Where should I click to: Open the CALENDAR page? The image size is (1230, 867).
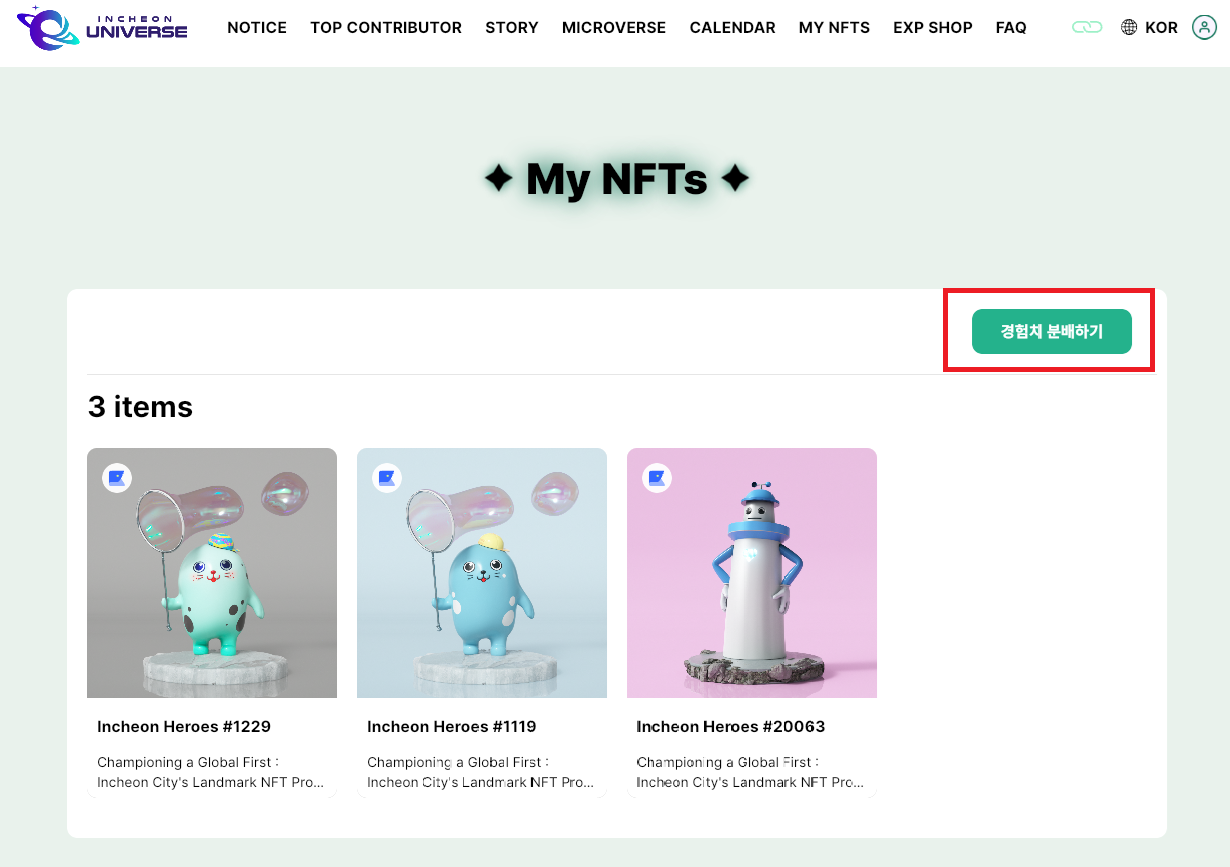click(732, 28)
